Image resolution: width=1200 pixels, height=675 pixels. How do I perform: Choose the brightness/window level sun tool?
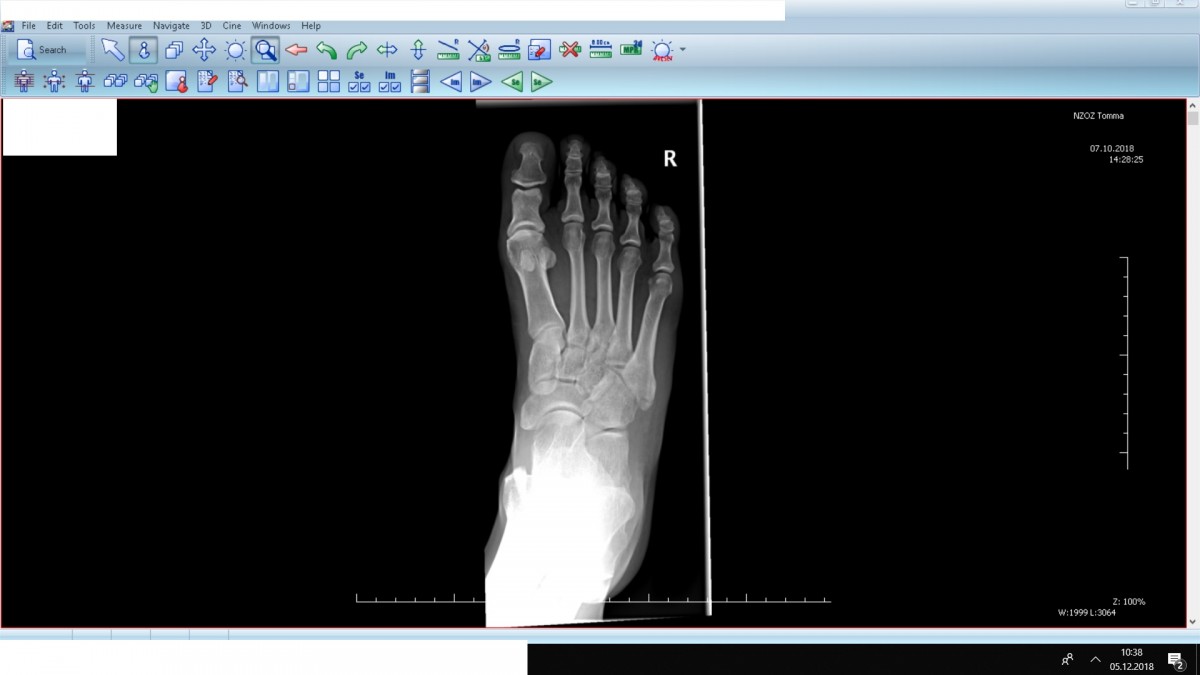coord(235,50)
